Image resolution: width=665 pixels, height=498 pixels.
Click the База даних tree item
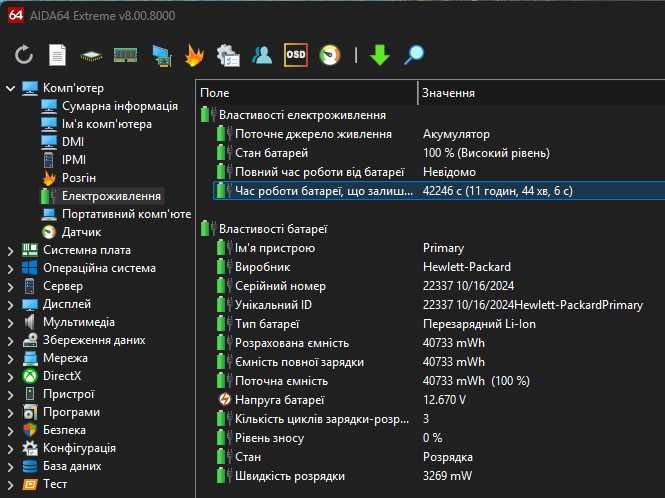coord(72,466)
